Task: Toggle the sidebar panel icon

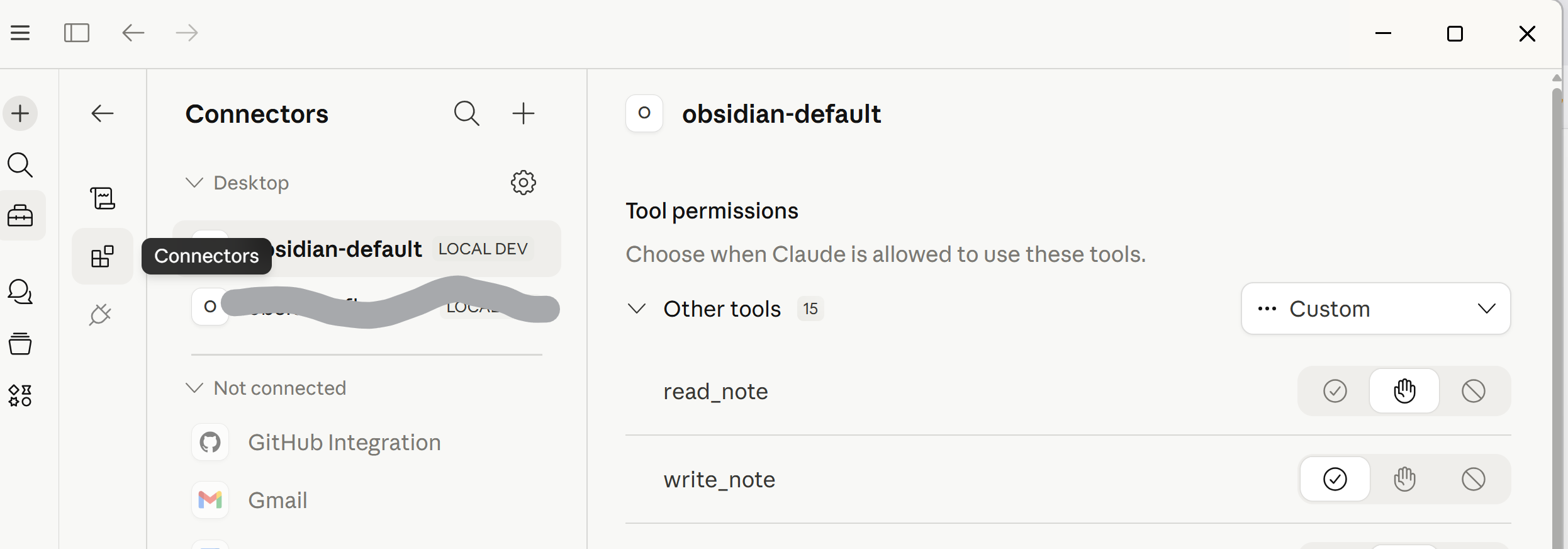Action: tap(77, 33)
